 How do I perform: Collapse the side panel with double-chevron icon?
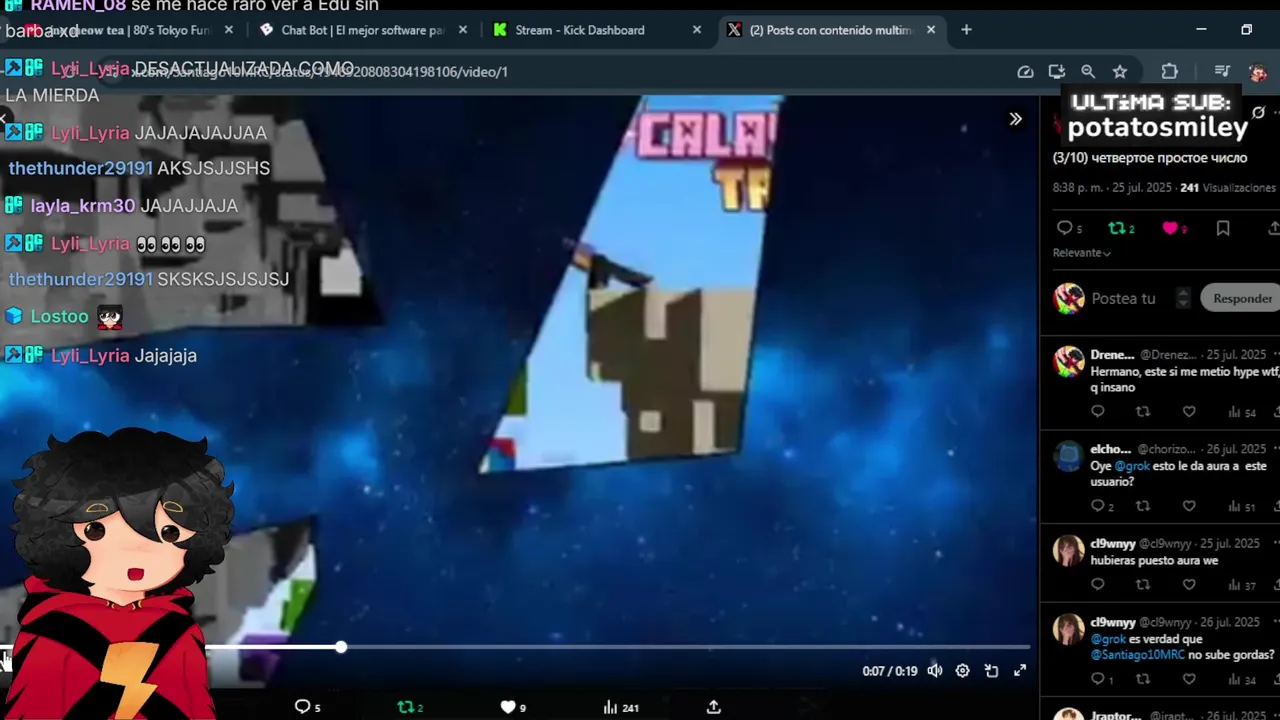pos(1015,119)
